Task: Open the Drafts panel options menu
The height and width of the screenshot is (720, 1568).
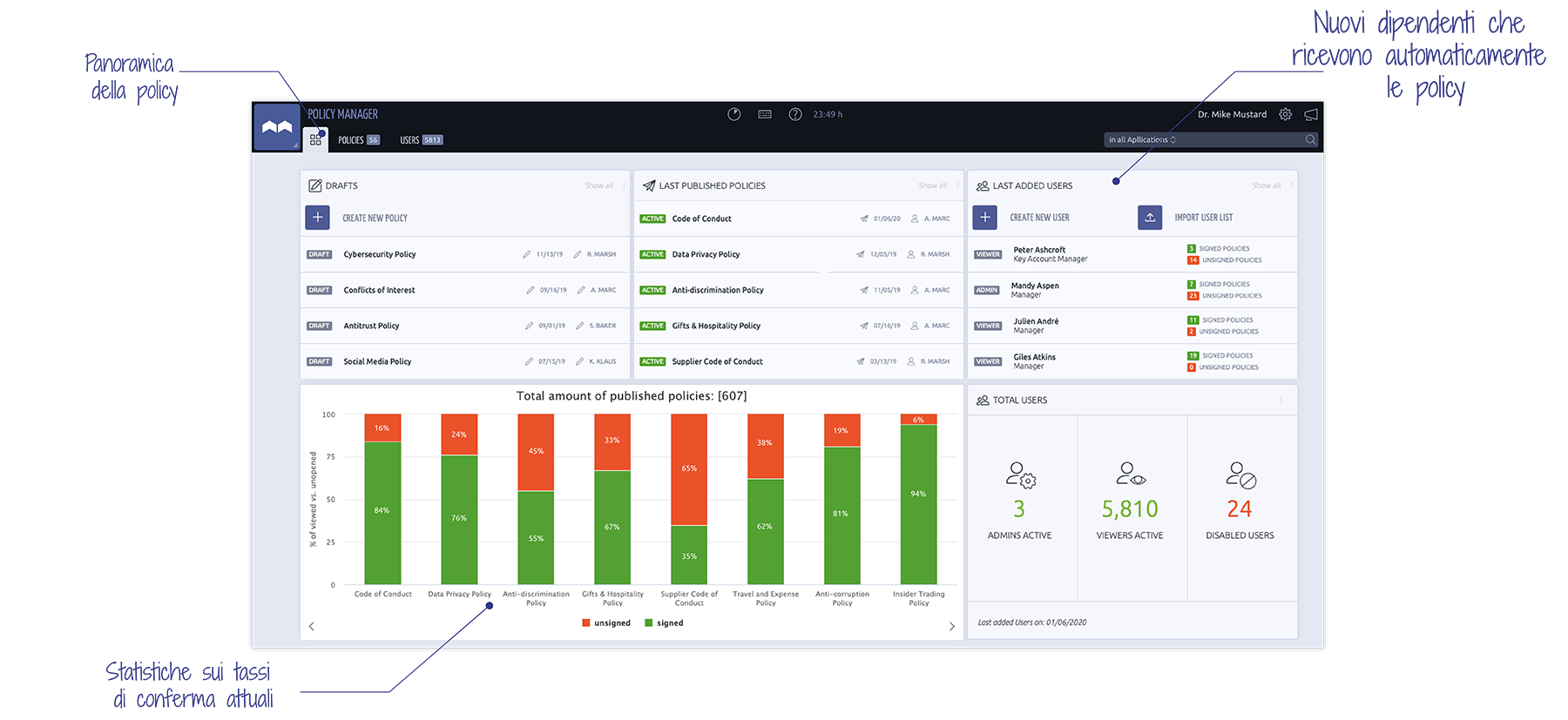Action: tap(624, 185)
